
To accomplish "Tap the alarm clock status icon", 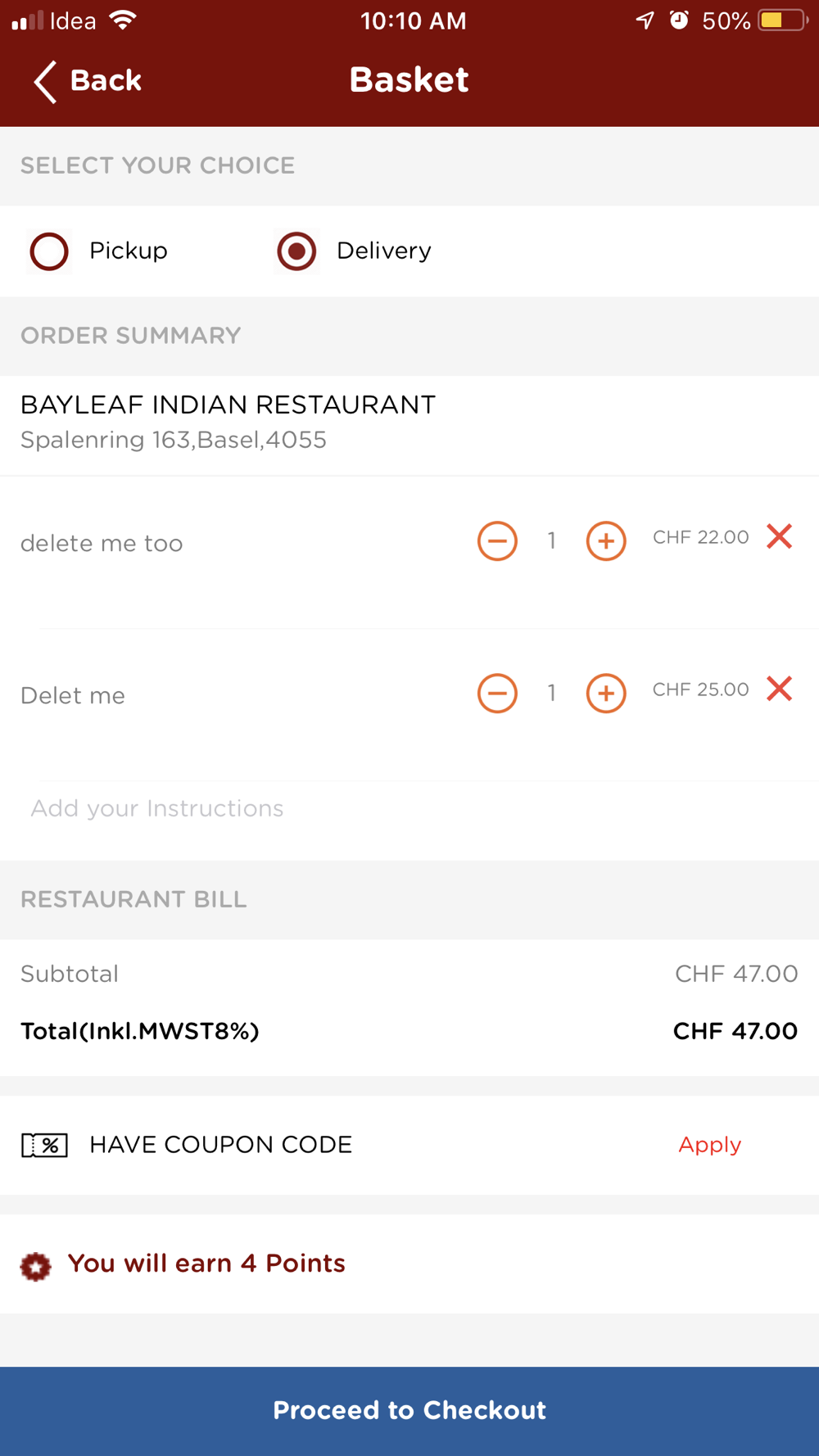I will point(679,20).
